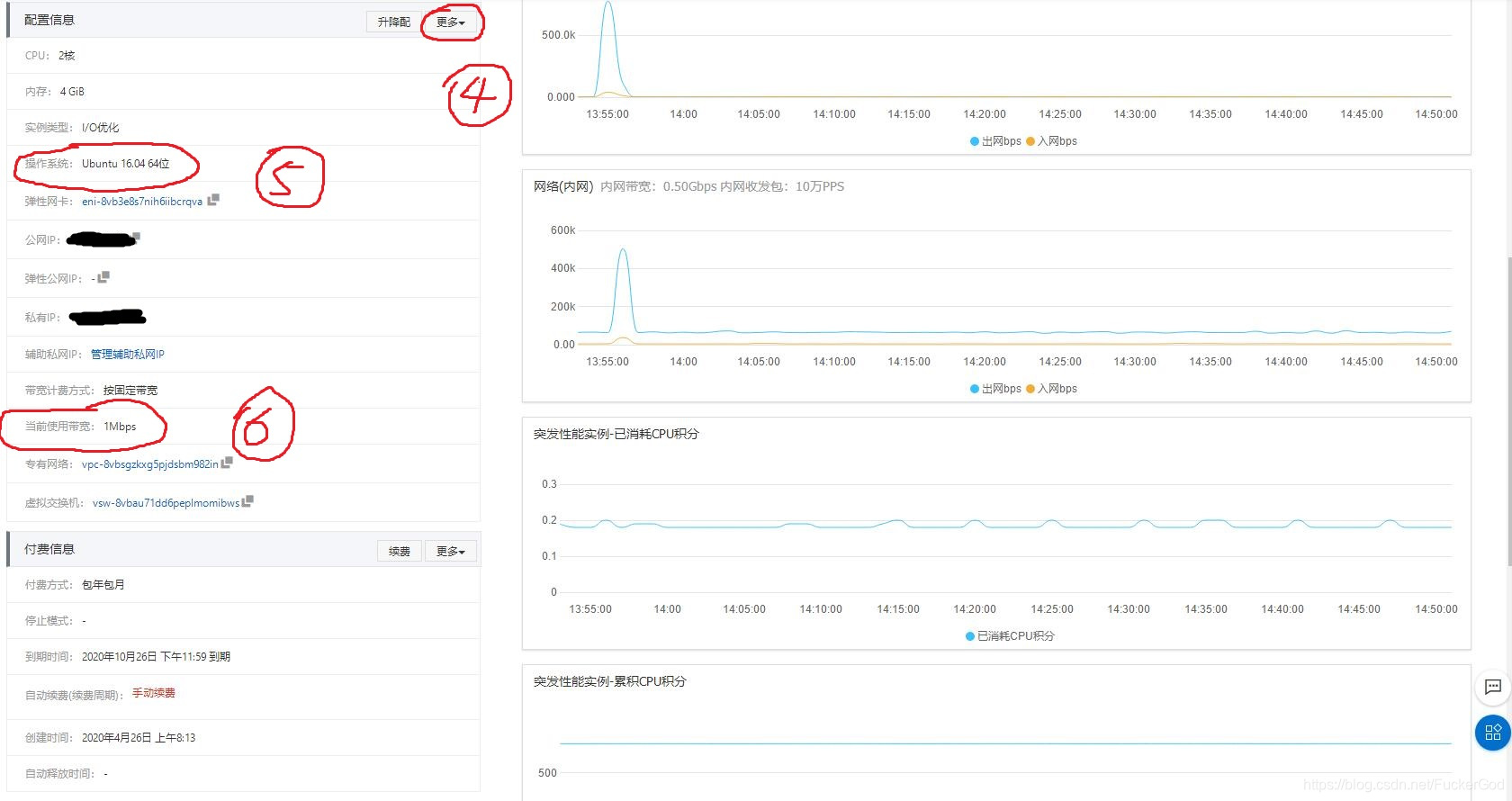This screenshot has height=801, width=1512.
Task: Open the 更多 dropdown in 配置信息 header
Action: [x=450, y=22]
